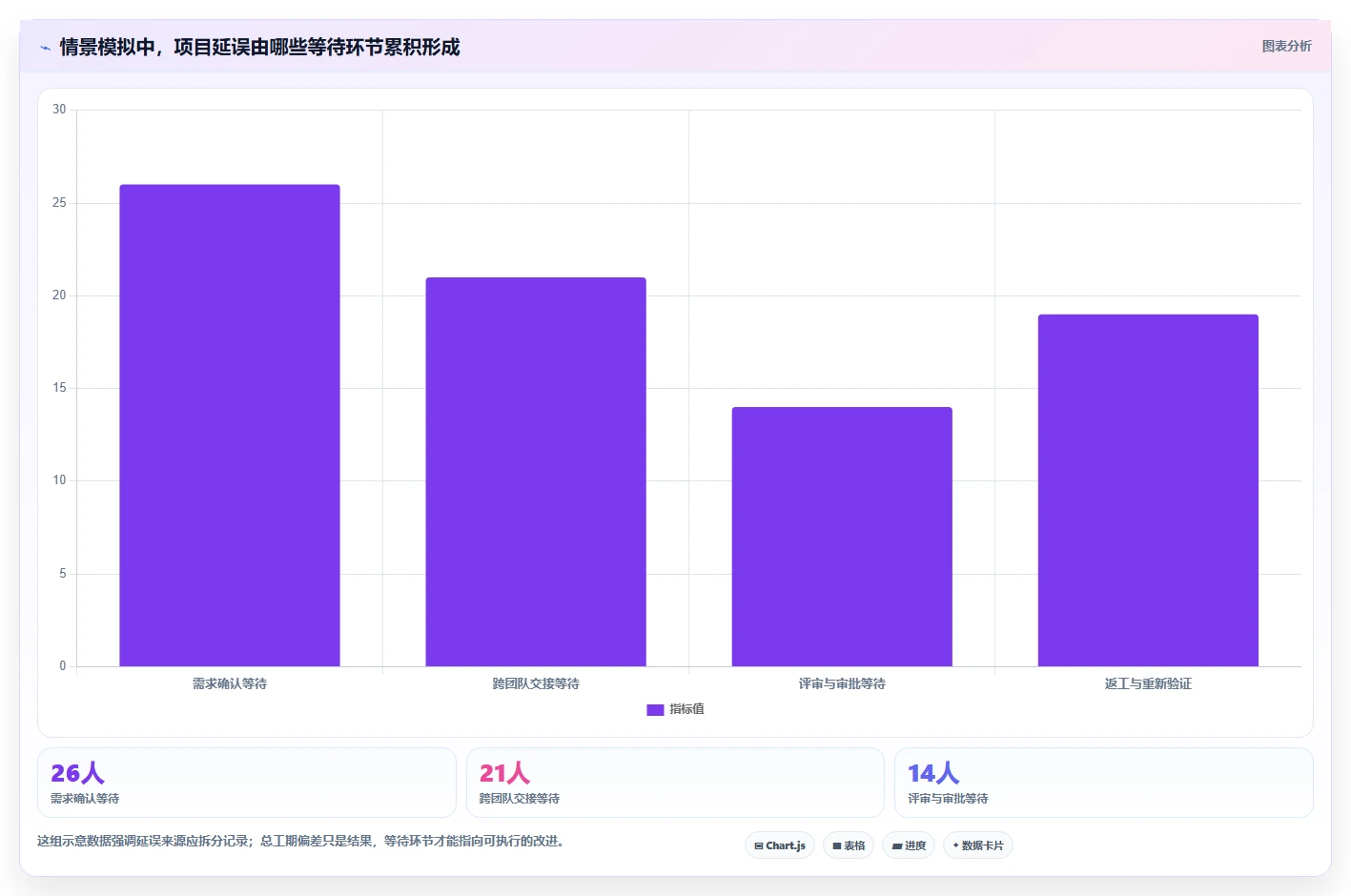Click the x-axis label 返工与重新验证
The image size is (1351, 896).
1148,683
